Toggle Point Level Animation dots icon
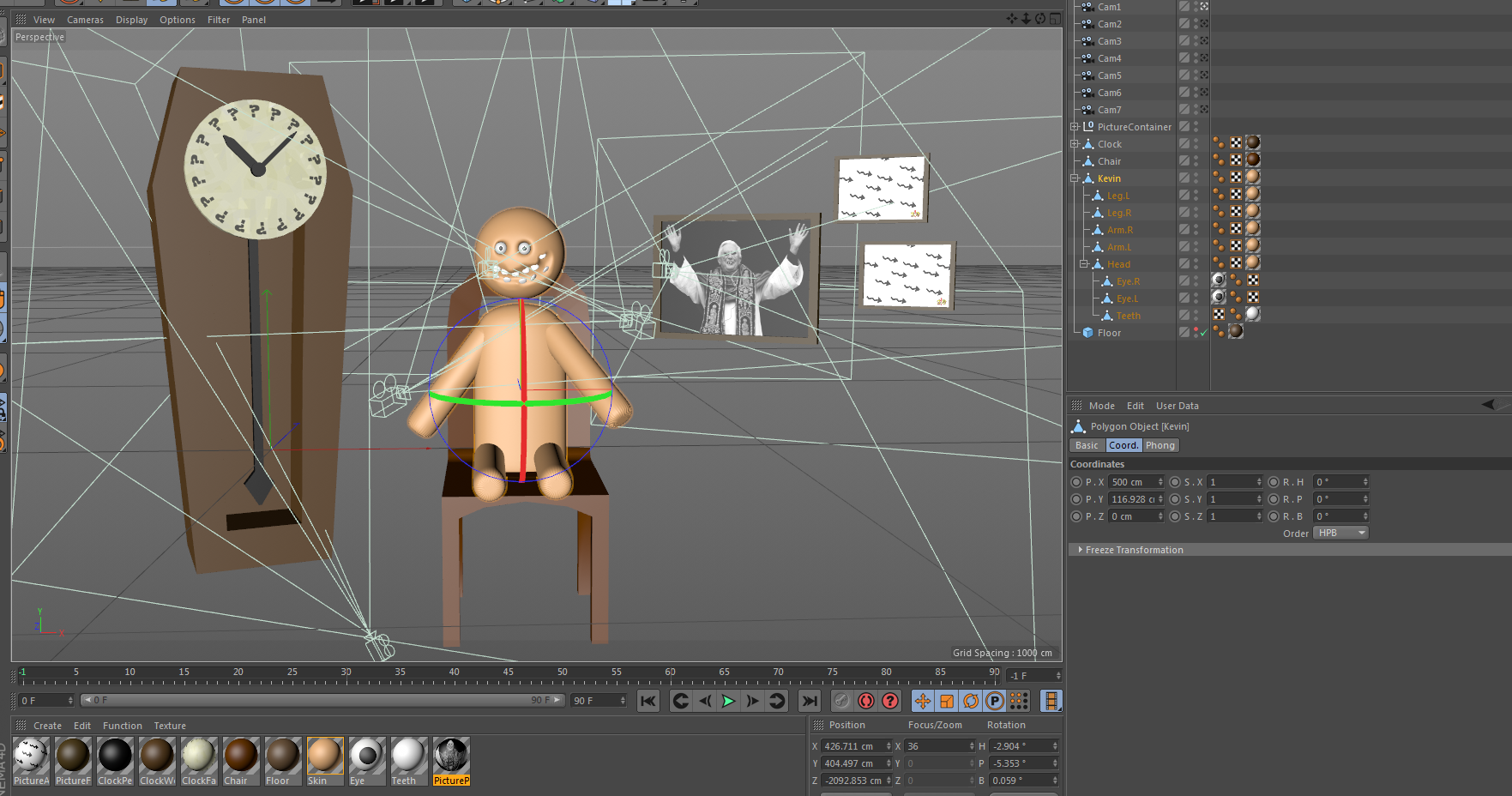Viewport: 1512px width, 796px height. 1019,701
